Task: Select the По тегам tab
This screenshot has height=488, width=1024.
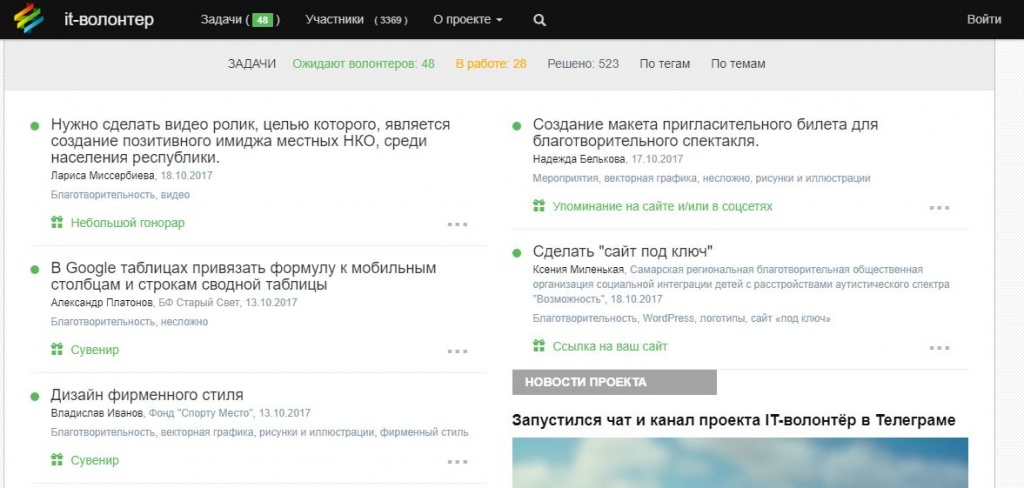Action: coord(664,64)
